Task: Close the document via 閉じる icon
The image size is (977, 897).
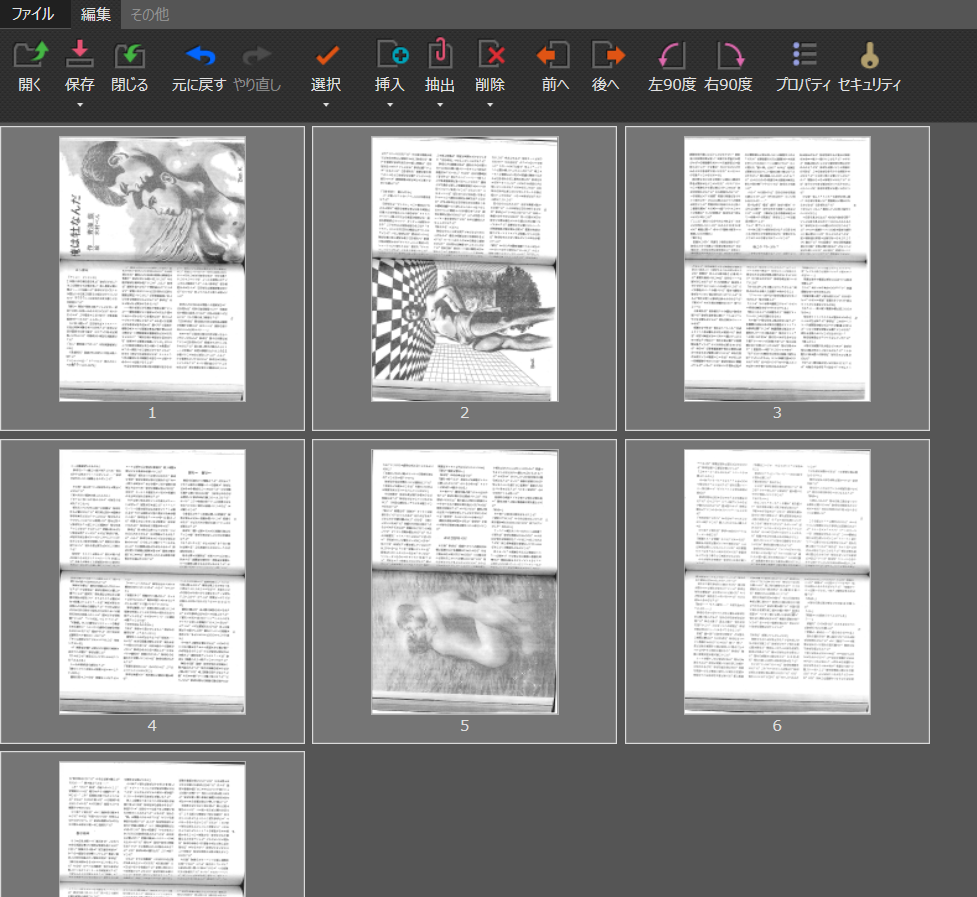Action: coord(130,55)
